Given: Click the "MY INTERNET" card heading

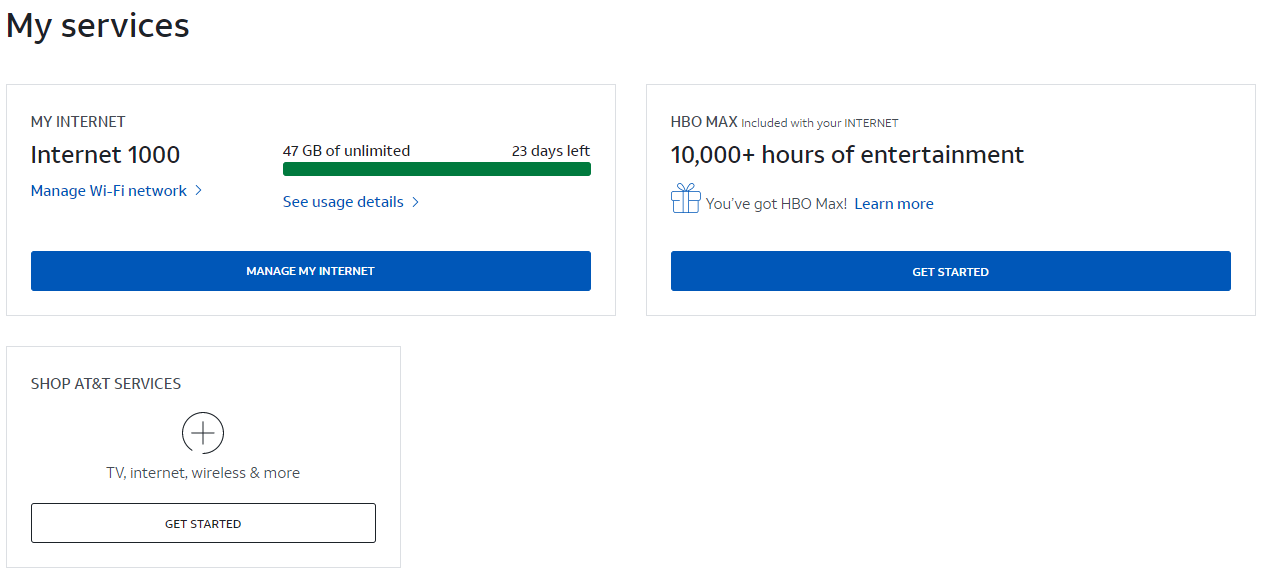Looking at the screenshot, I should pyautogui.click(x=78, y=122).
